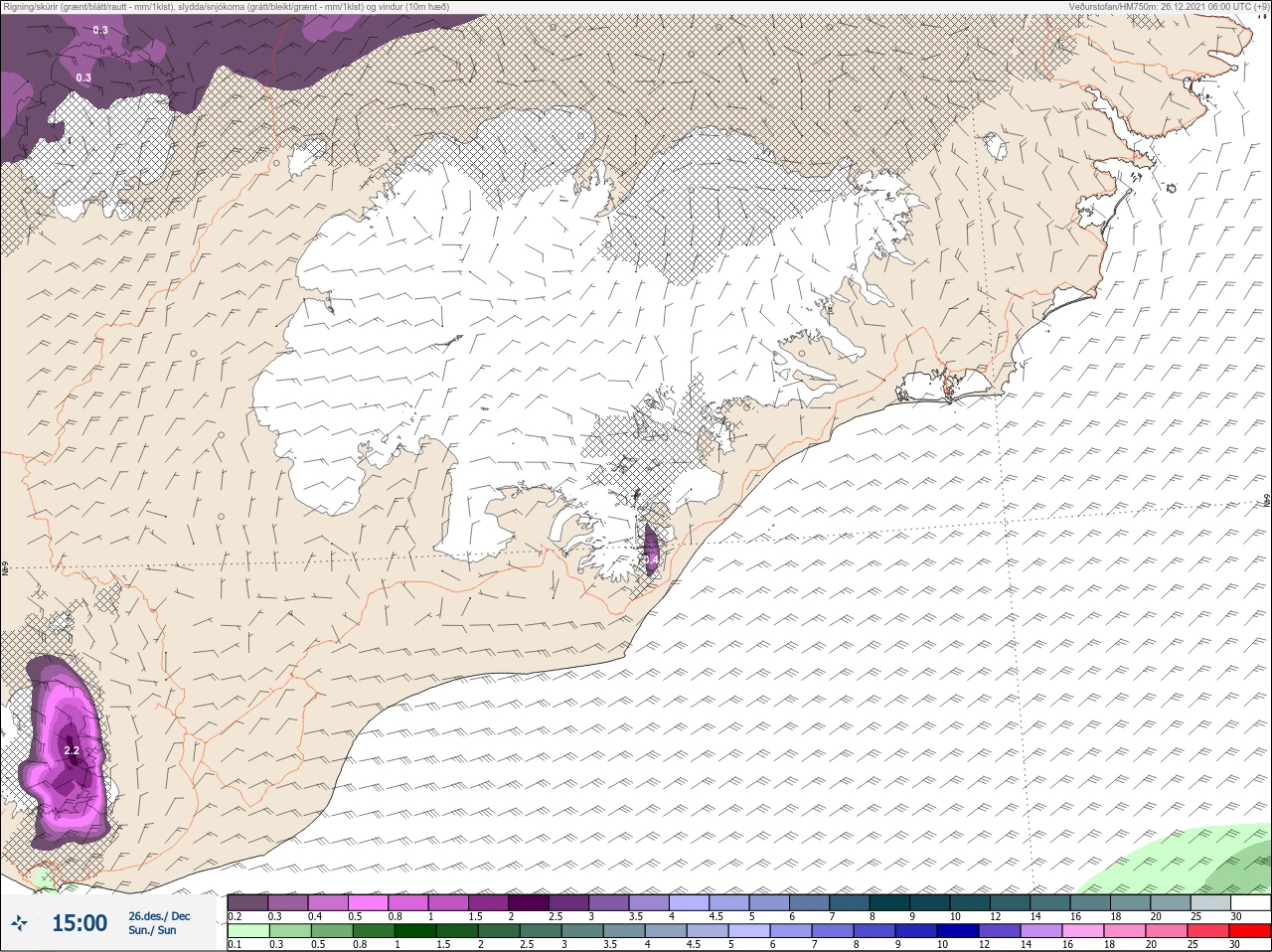Click the map title 'Rigning/skúrir ... og vindur'
The image size is (1272, 952).
[x=226, y=7]
